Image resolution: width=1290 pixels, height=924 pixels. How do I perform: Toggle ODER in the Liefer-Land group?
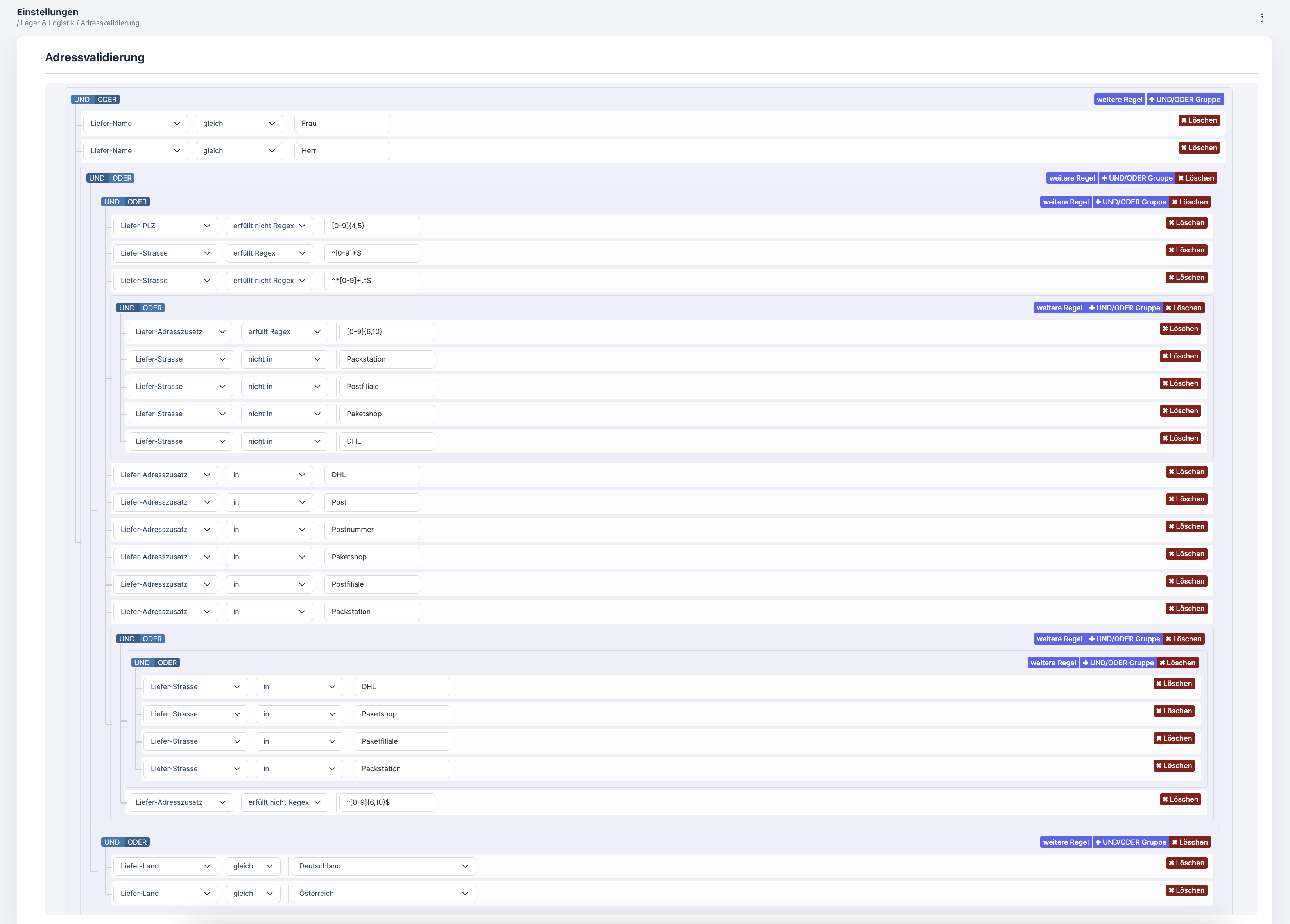coord(137,842)
